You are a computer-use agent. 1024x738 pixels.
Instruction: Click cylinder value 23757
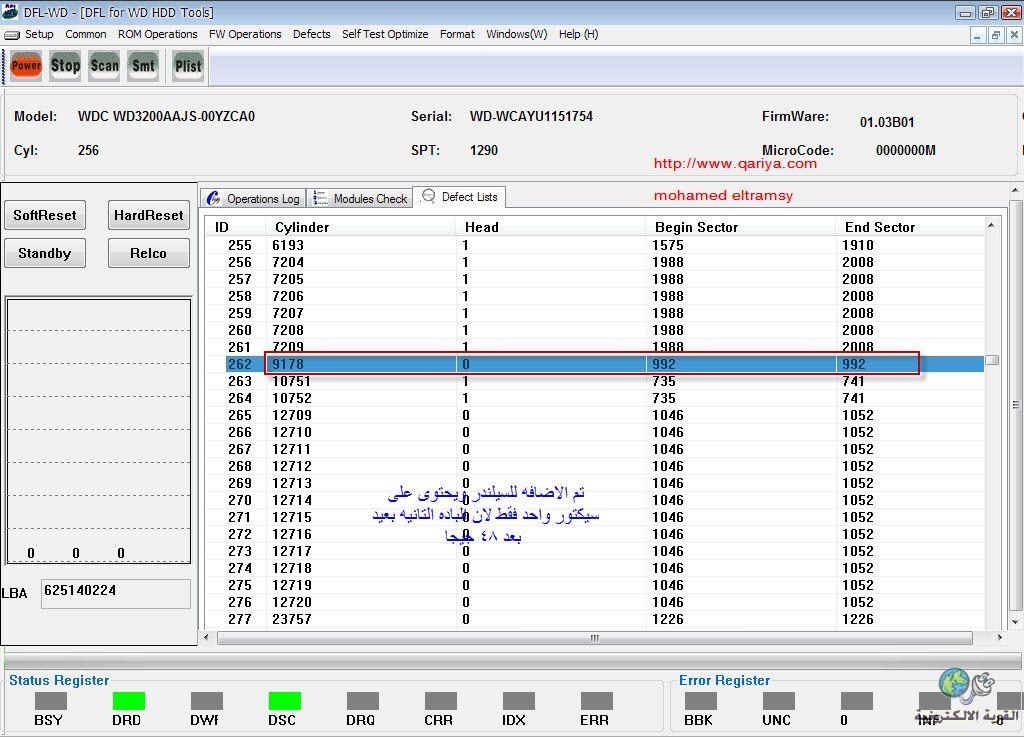tap(292, 618)
